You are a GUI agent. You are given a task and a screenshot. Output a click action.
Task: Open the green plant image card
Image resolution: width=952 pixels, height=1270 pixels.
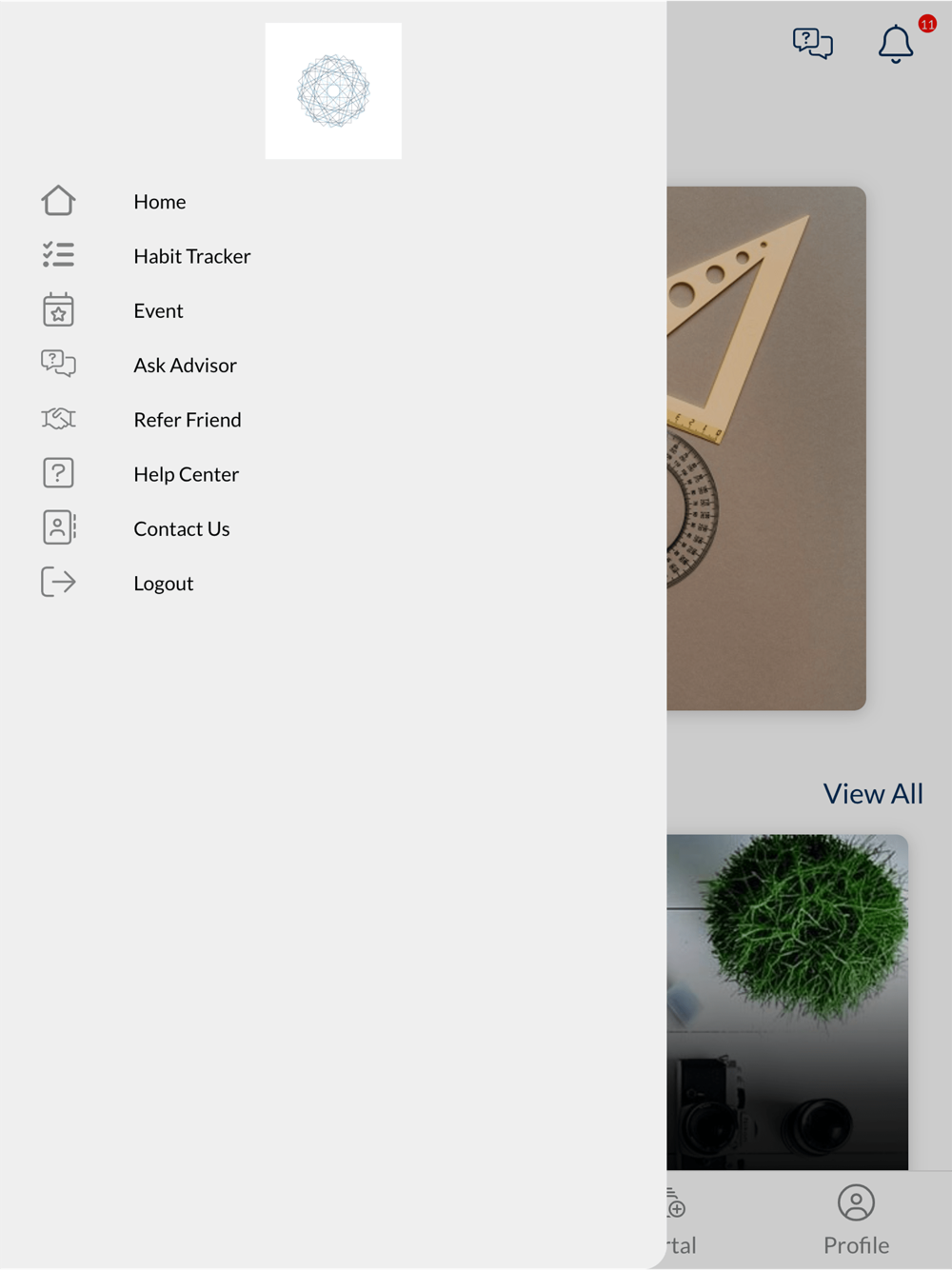point(787,1002)
